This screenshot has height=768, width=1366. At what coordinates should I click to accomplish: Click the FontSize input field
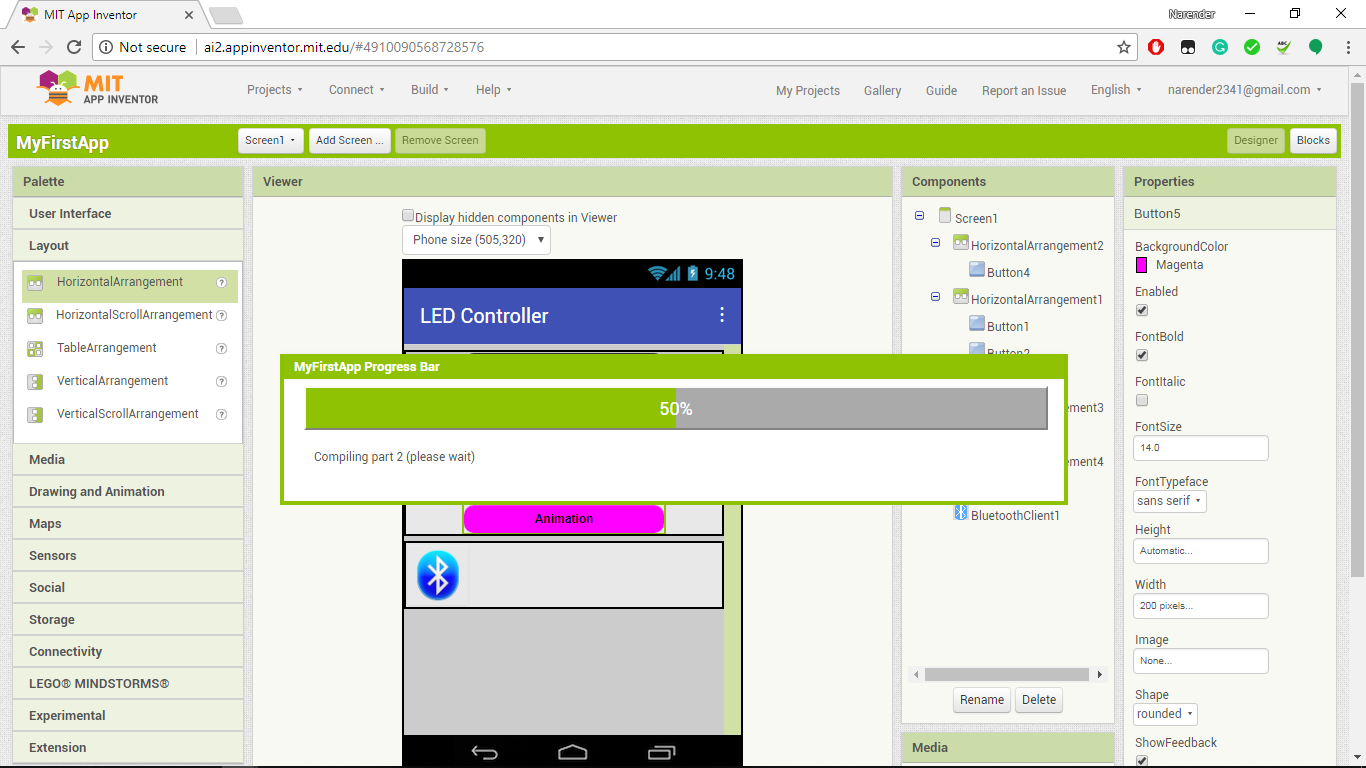pos(1201,448)
